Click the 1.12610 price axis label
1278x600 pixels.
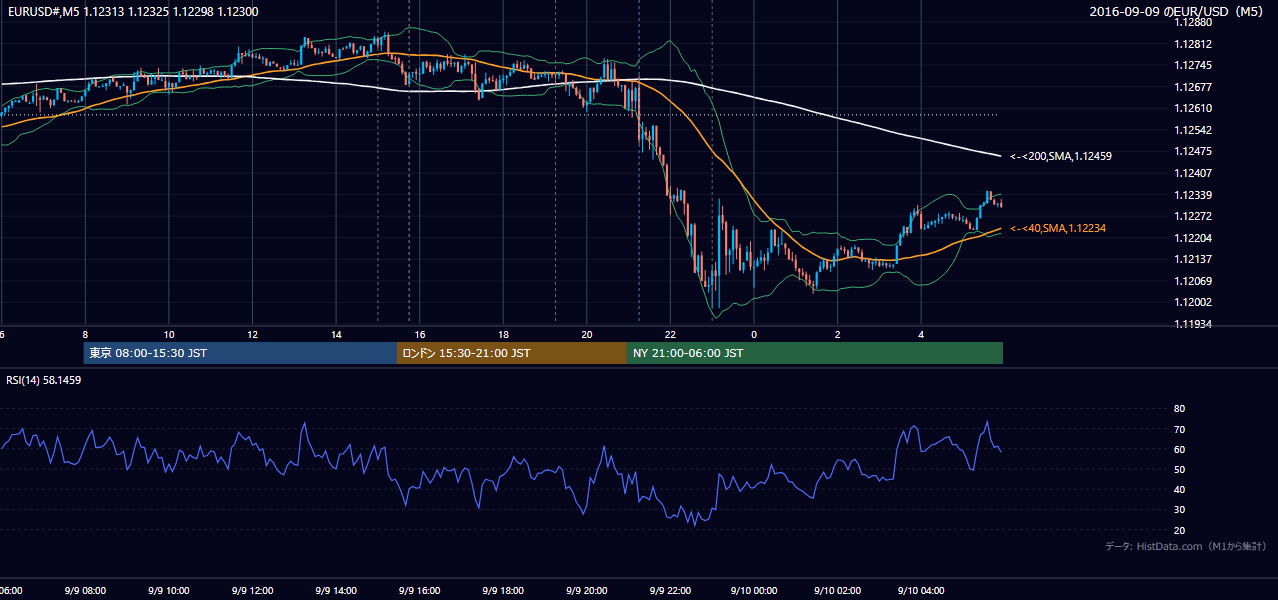pyautogui.click(x=1195, y=108)
